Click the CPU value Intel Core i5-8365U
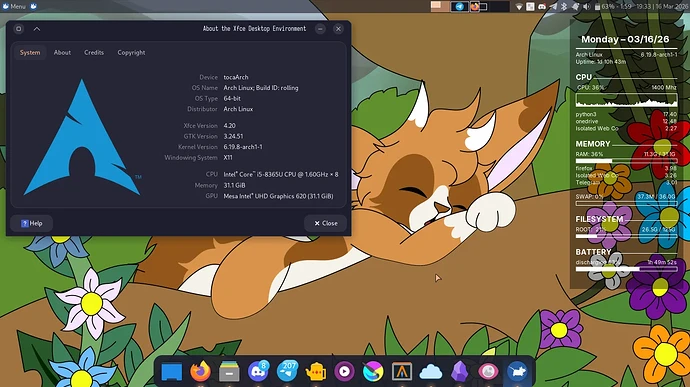 pos(281,174)
